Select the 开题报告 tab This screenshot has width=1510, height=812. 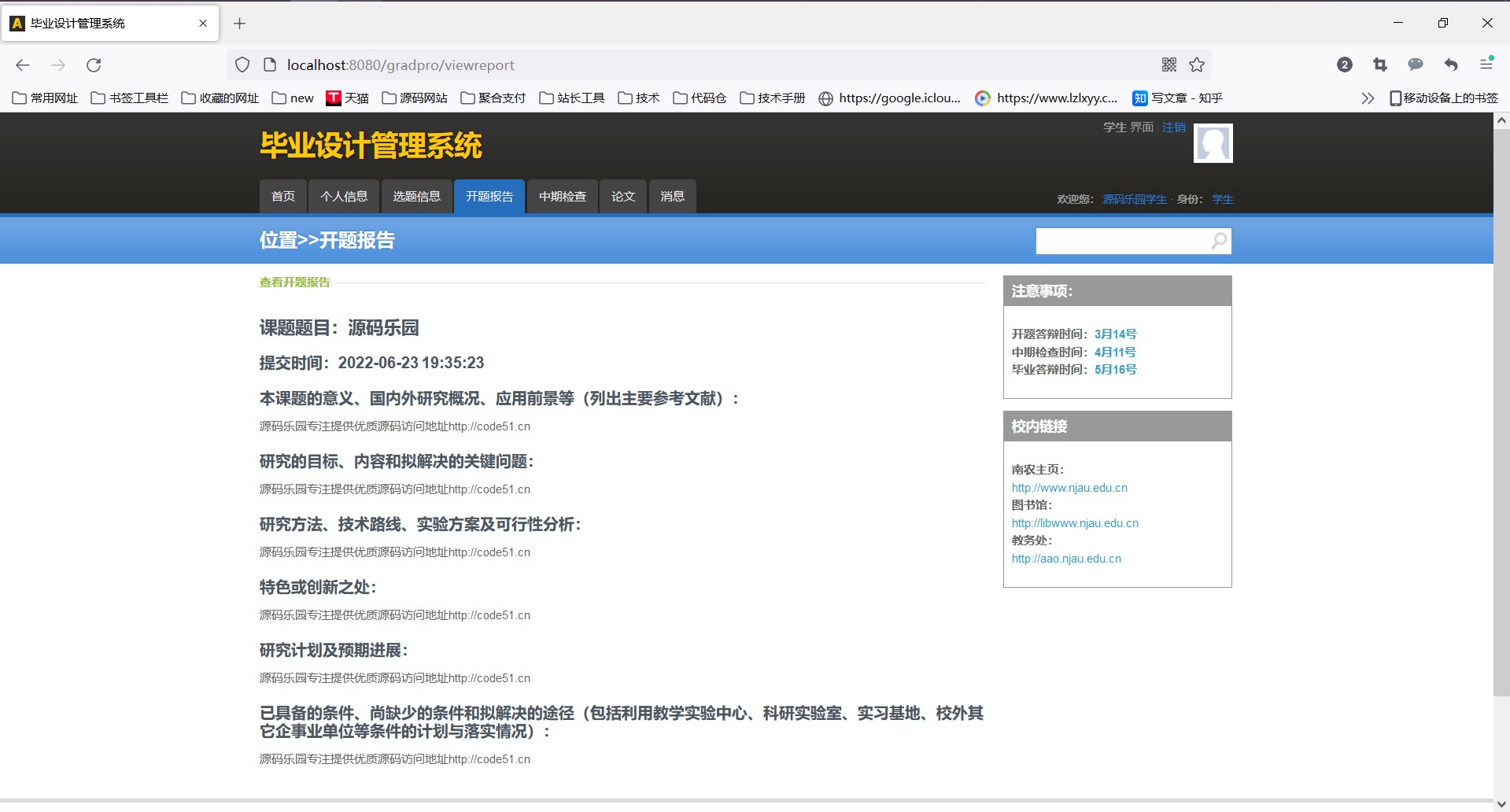point(489,197)
